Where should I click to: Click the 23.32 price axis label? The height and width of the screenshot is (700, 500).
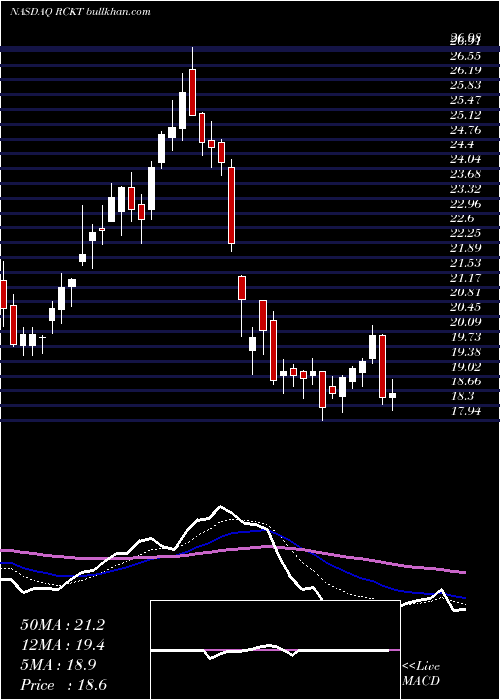(468, 189)
